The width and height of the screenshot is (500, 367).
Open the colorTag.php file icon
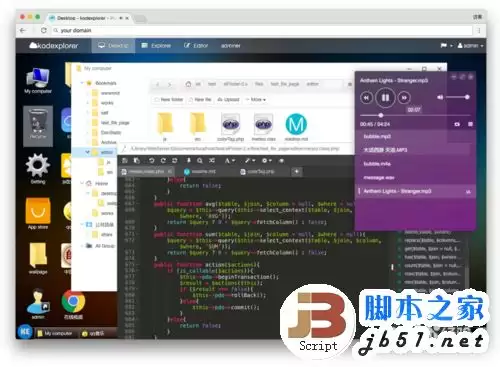pos(231,127)
